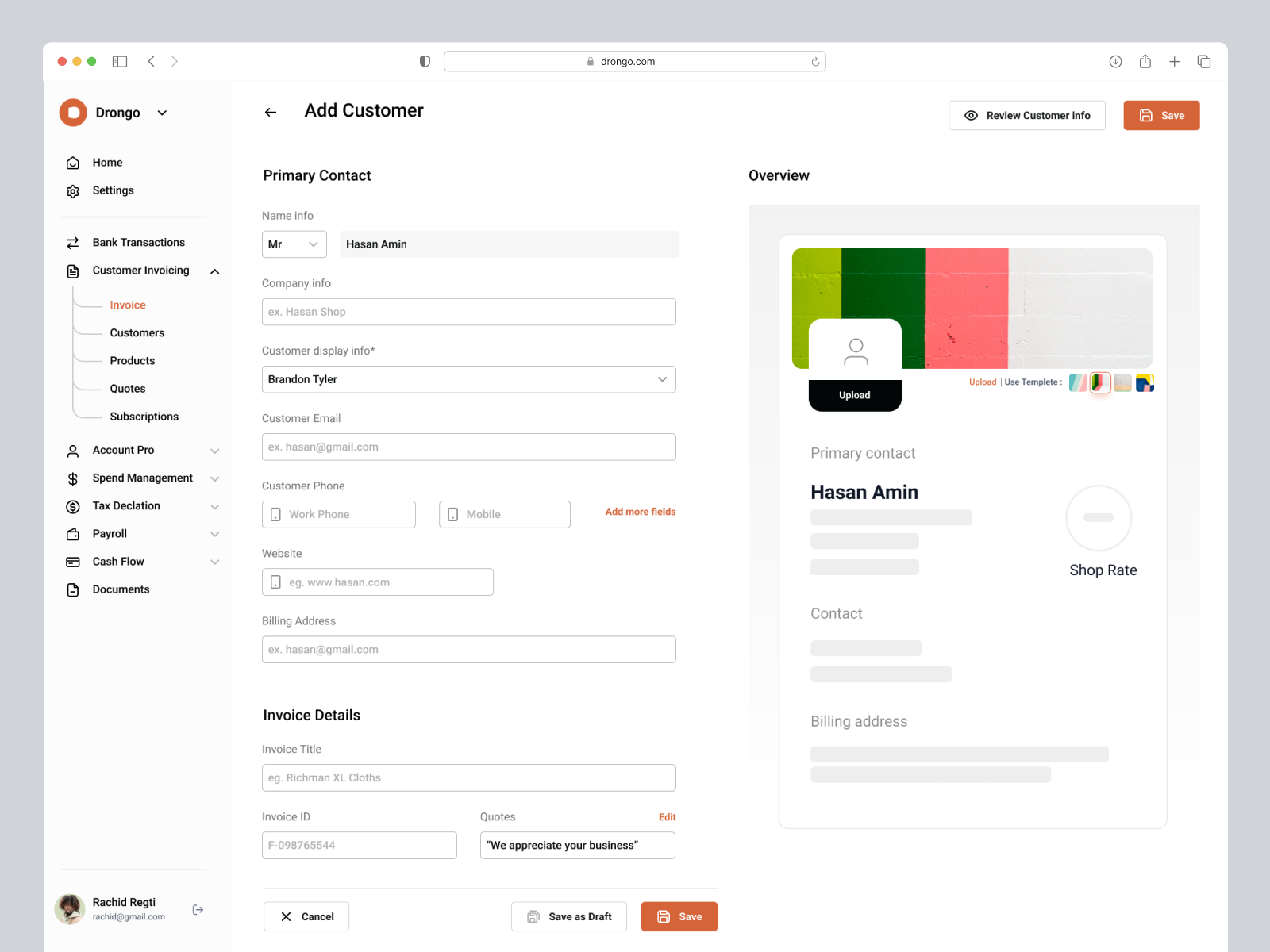Open Spend Management via dollar icon

click(72, 478)
